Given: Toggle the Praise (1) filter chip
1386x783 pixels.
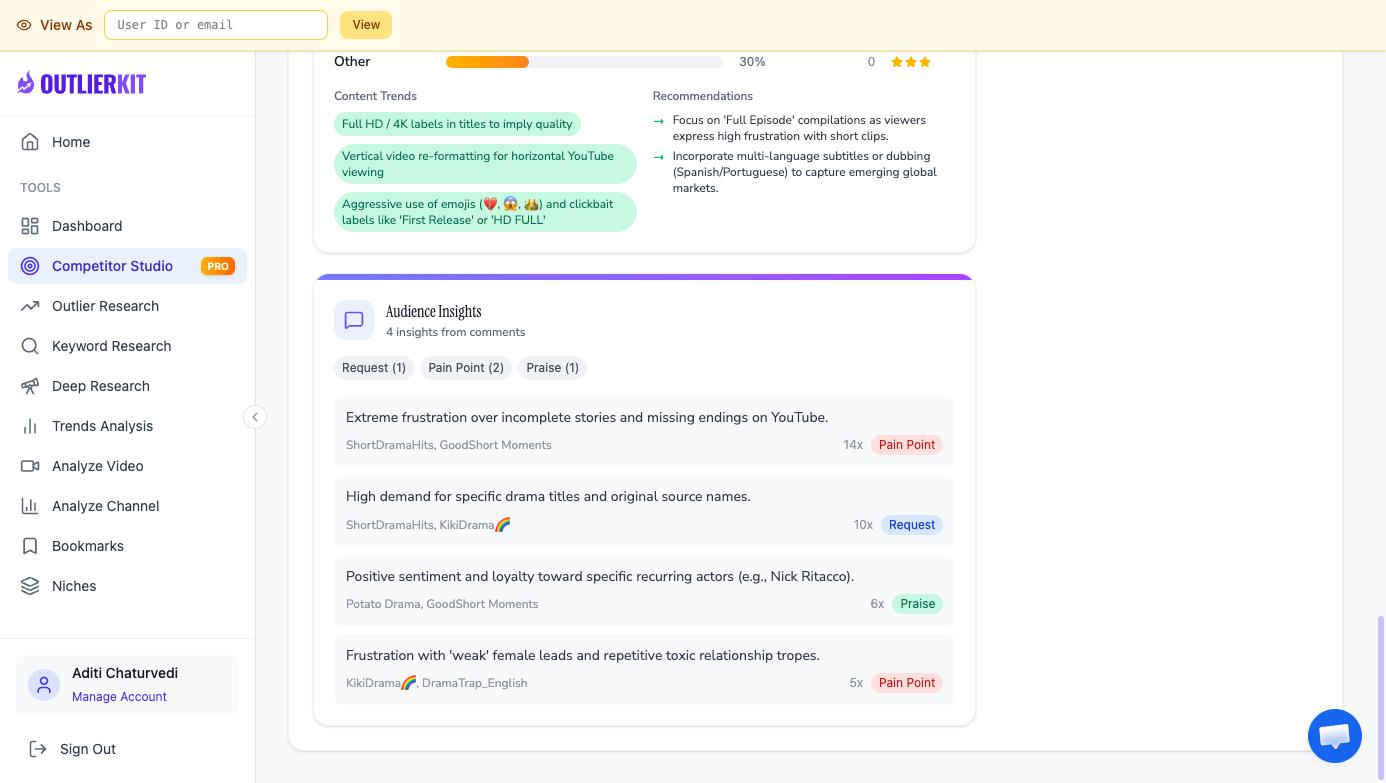Looking at the screenshot, I should click(x=552, y=368).
